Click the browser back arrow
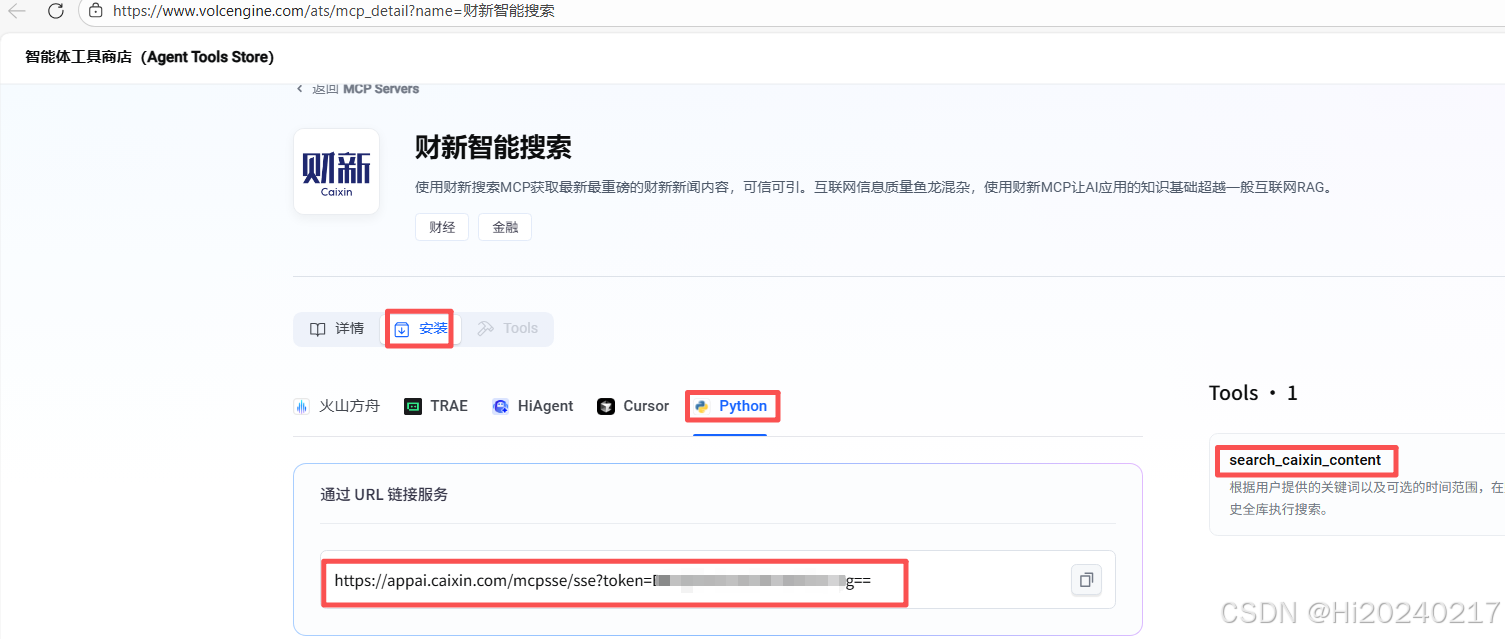The width and height of the screenshot is (1505, 639). point(17,11)
